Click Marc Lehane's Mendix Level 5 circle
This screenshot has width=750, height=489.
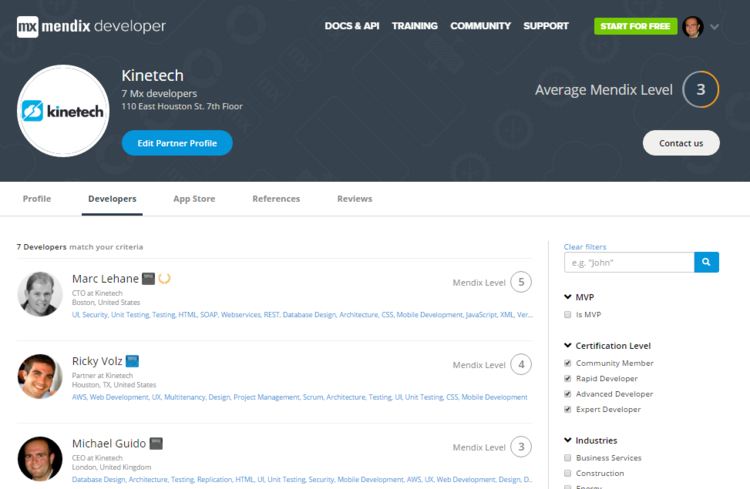tap(521, 282)
